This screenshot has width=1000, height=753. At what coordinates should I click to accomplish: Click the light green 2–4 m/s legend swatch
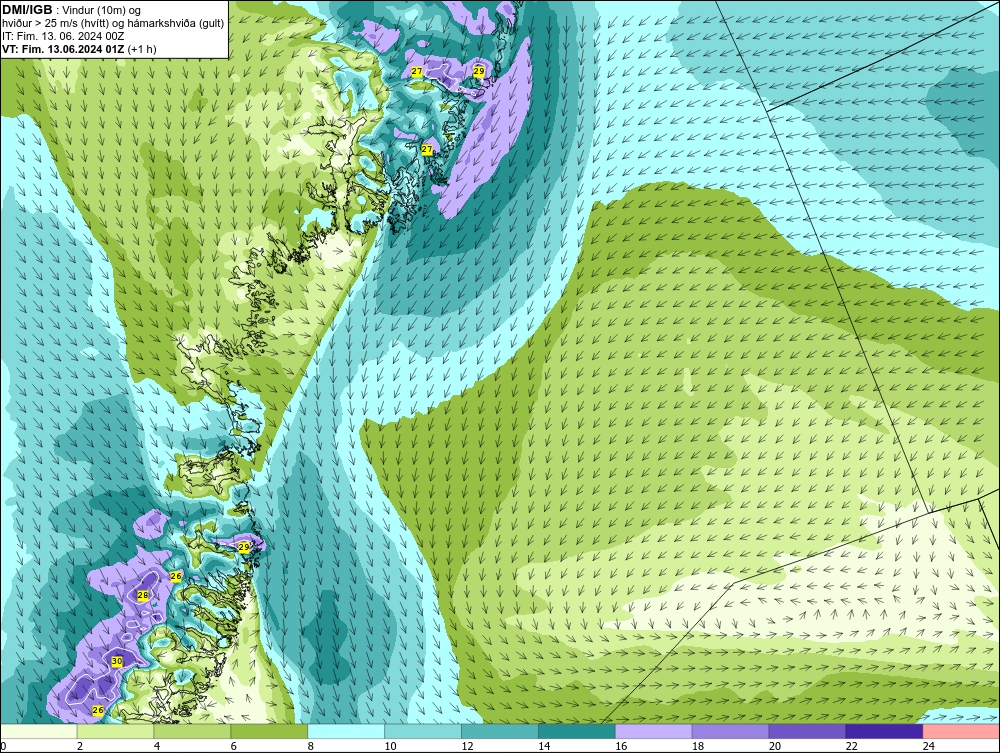click(115, 731)
